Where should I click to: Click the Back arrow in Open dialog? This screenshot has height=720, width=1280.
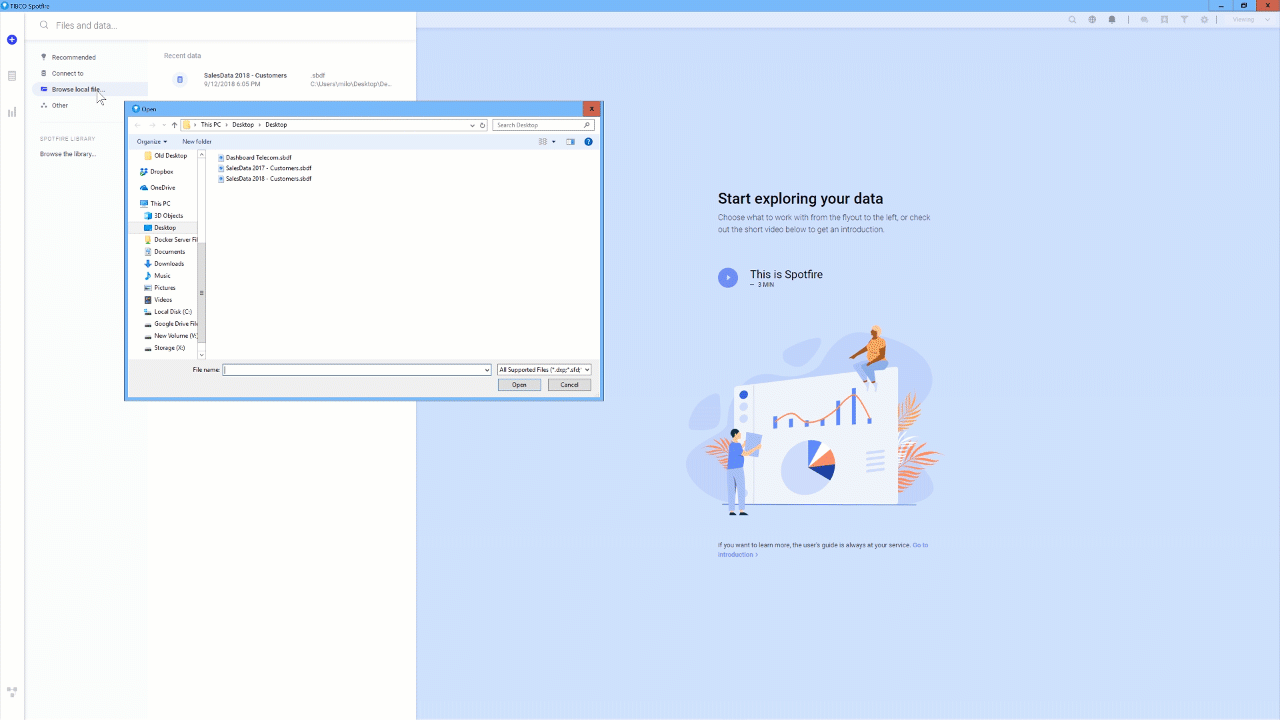(138, 125)
